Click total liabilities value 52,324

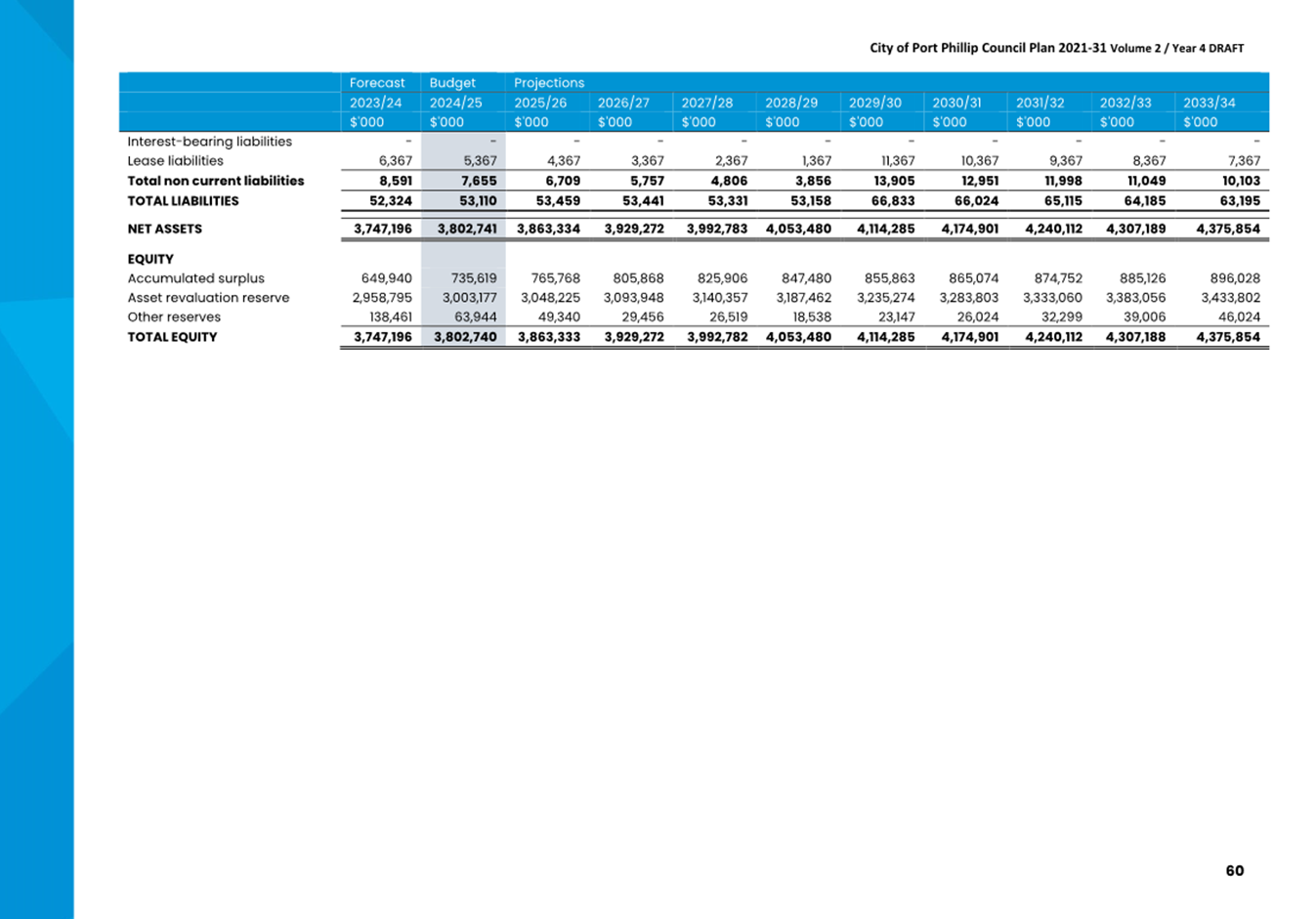391,201
